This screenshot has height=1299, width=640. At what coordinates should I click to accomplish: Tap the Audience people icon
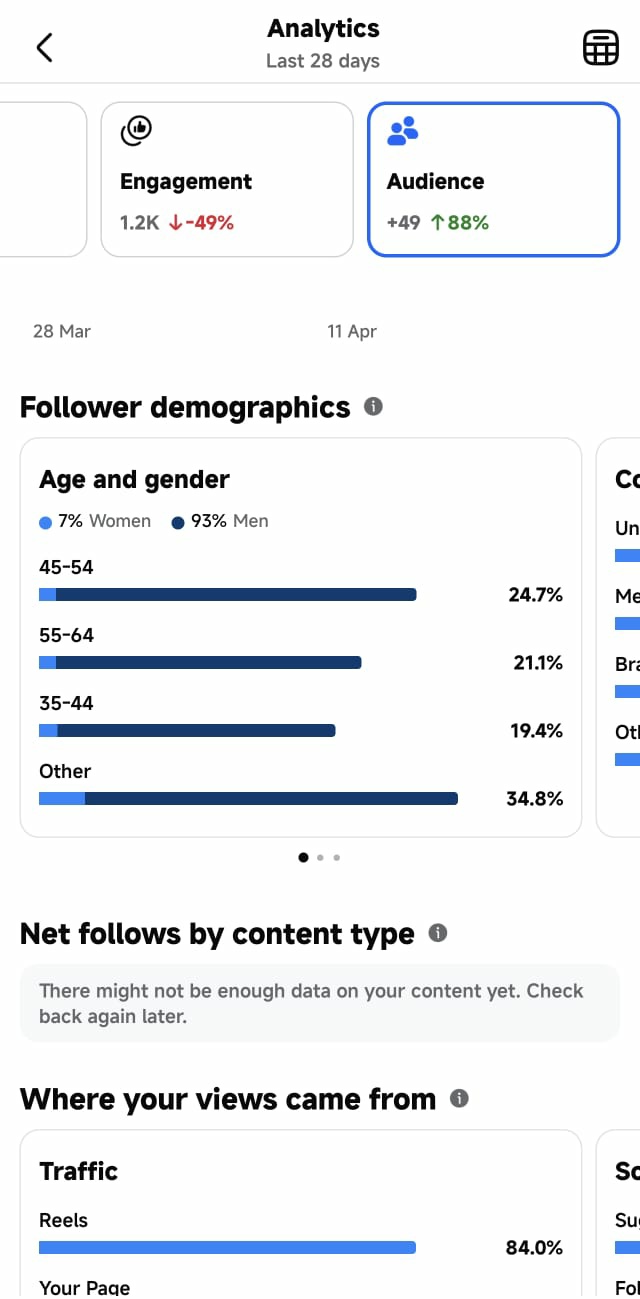pos(403,130)
